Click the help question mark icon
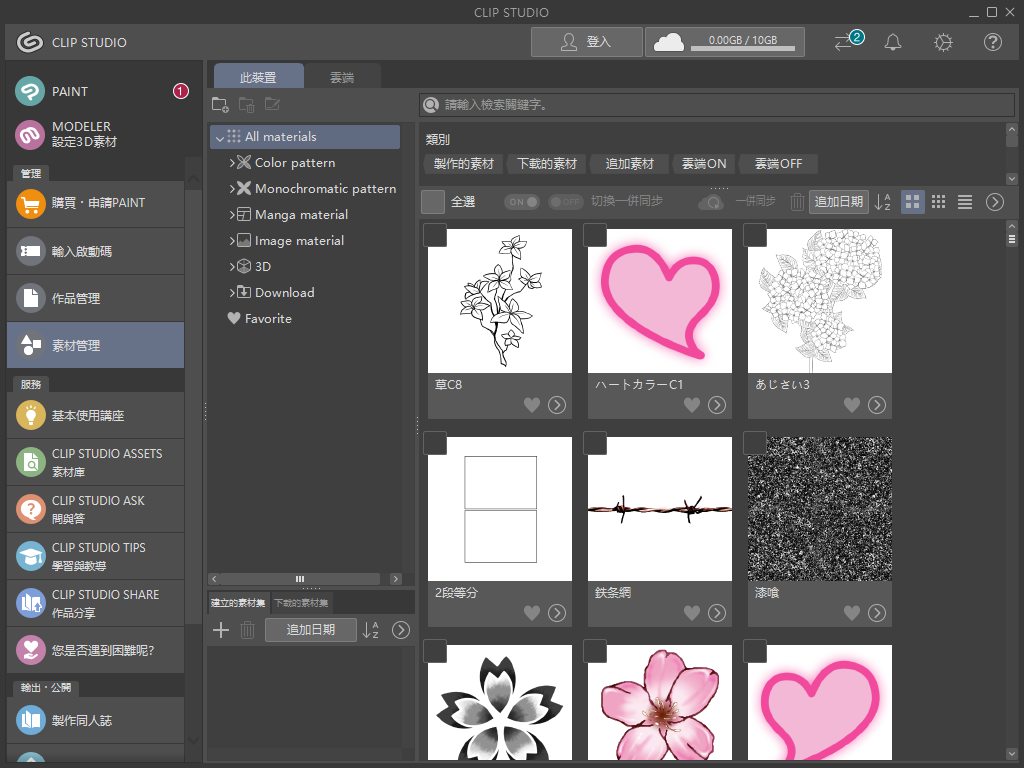 click(x=993, y=42)
